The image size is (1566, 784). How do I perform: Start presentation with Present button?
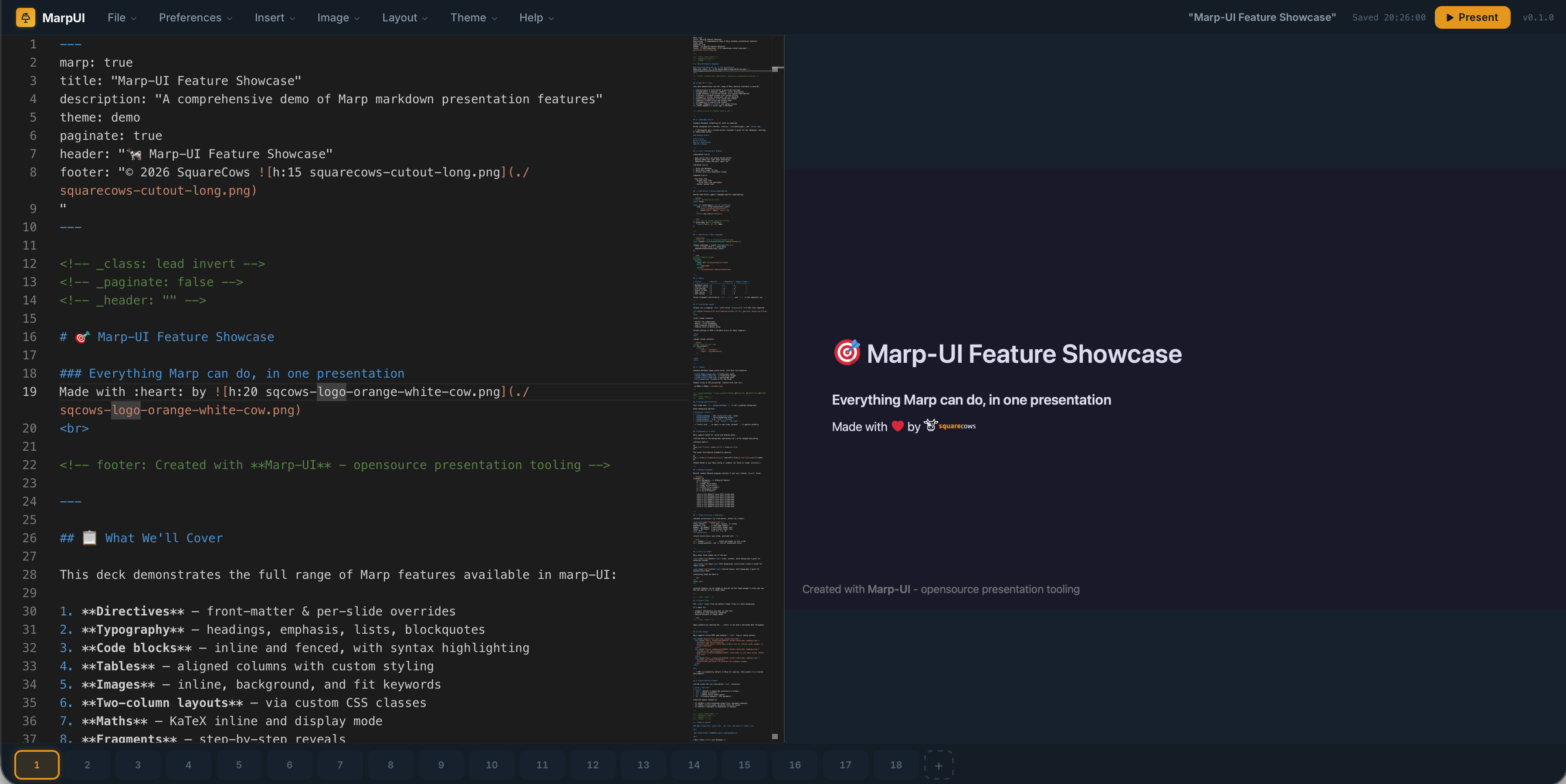tap(1472, 17)
